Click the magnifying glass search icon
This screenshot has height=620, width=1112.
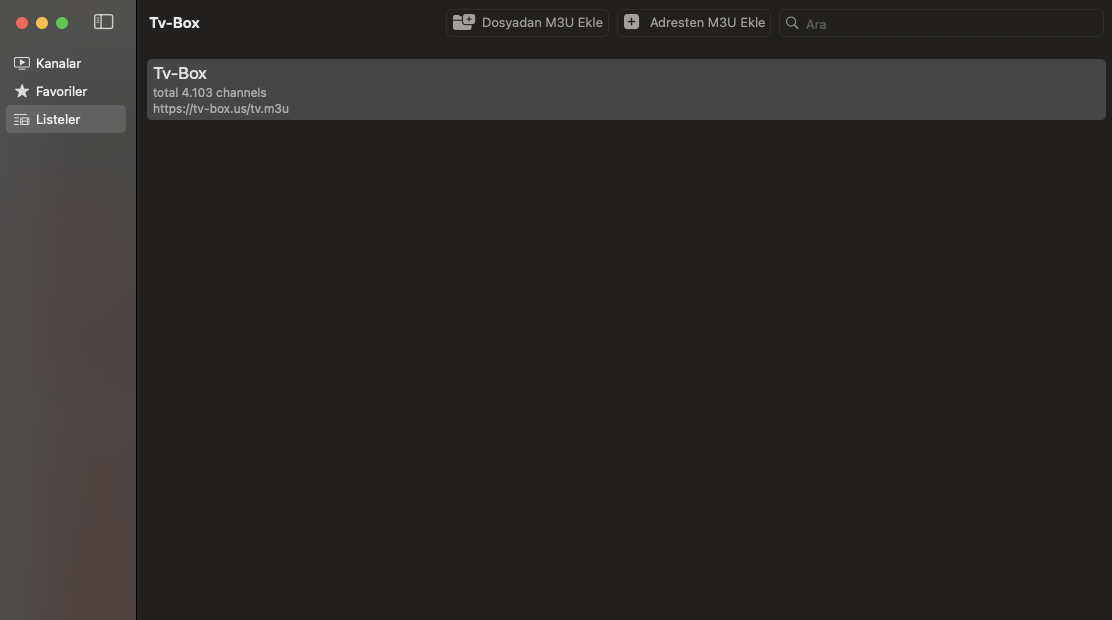pos(792,23)
